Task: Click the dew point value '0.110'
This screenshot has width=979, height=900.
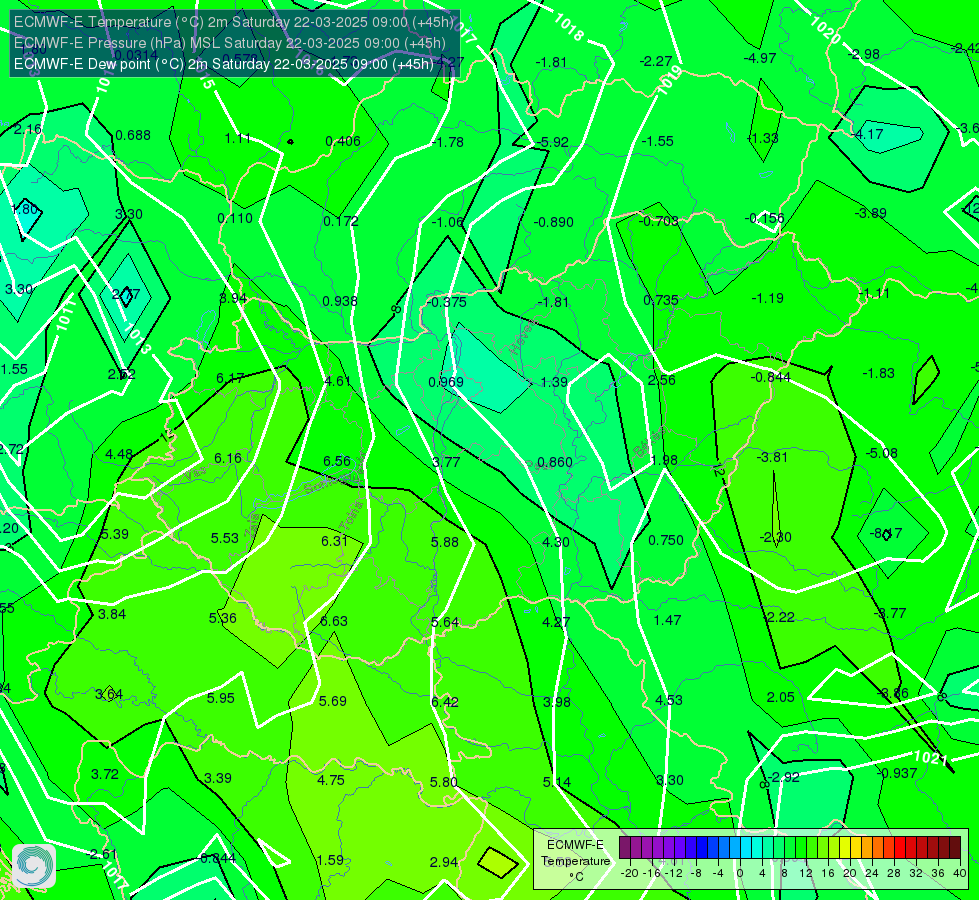Action: click(235, 218)
